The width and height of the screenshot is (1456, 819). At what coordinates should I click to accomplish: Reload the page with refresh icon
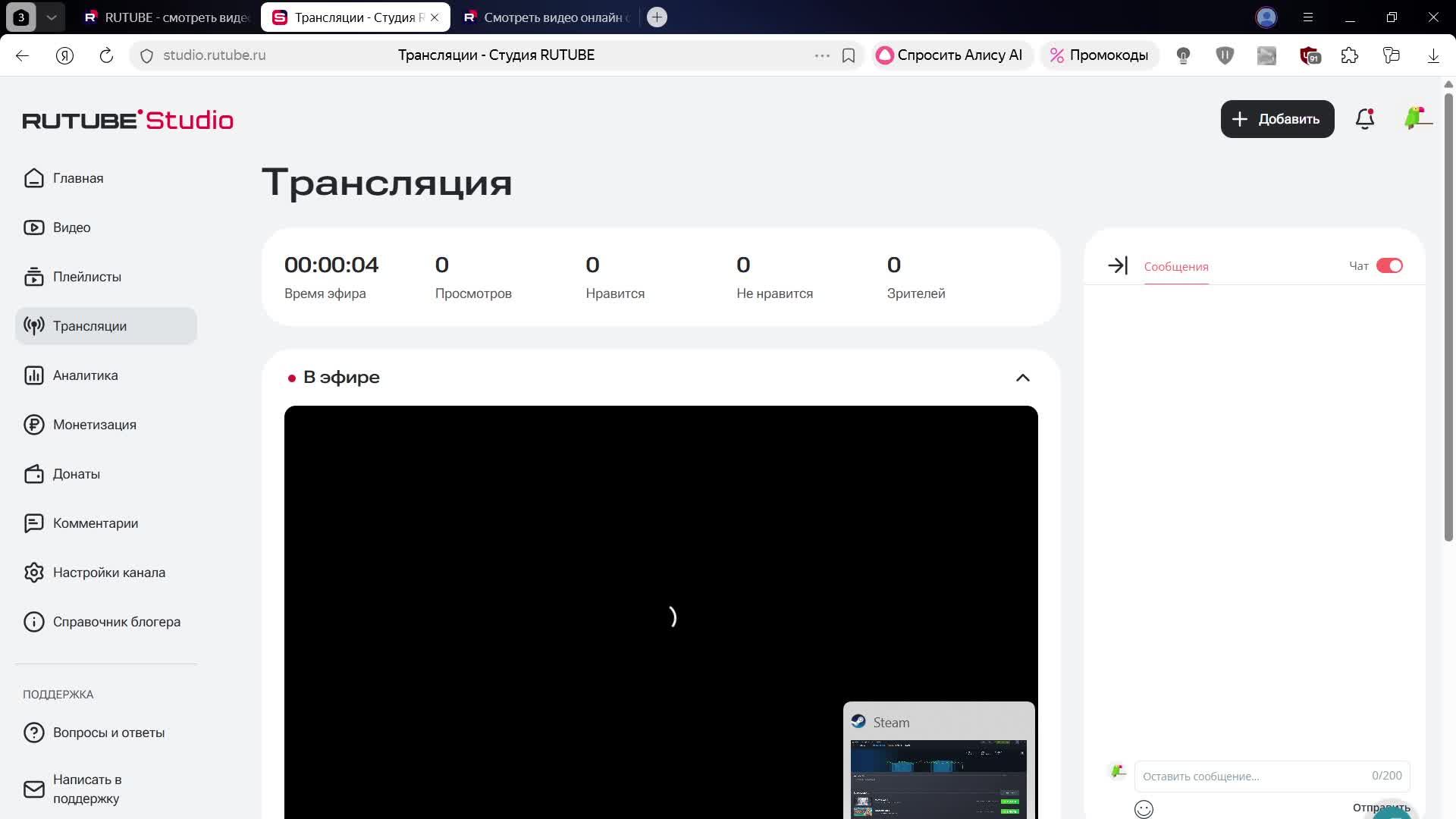[106, 55]
